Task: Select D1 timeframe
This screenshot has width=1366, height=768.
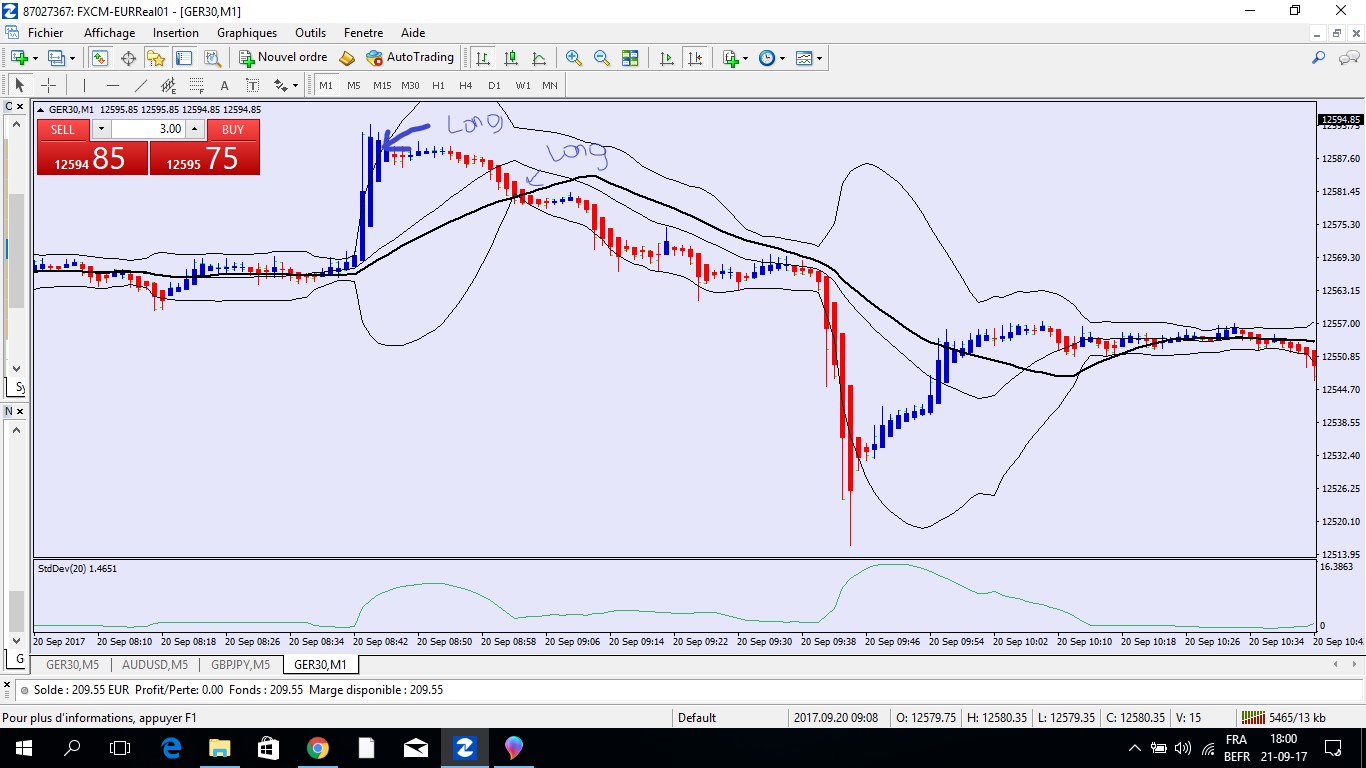Action: [x=494, y=85]
